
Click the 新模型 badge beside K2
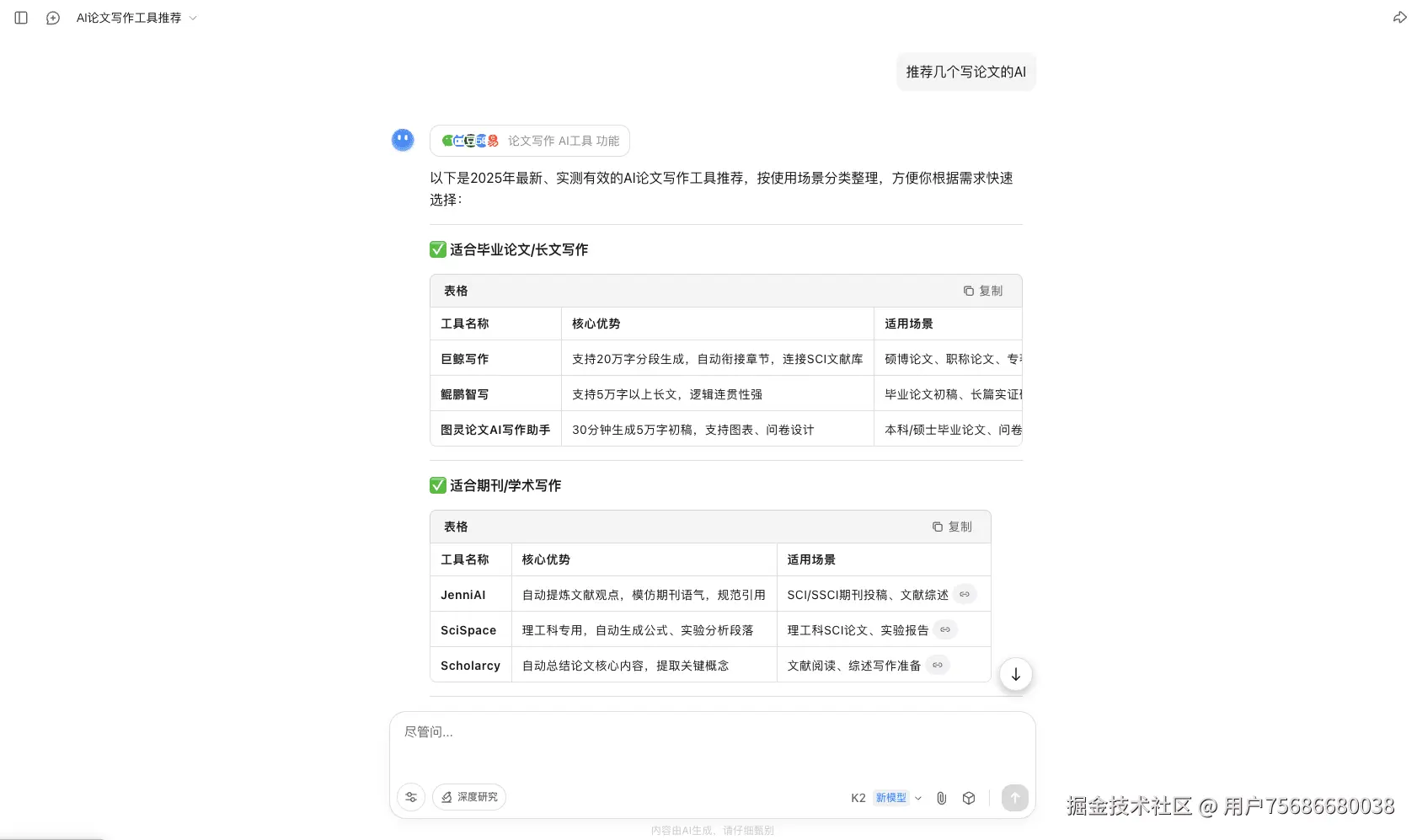890,798
